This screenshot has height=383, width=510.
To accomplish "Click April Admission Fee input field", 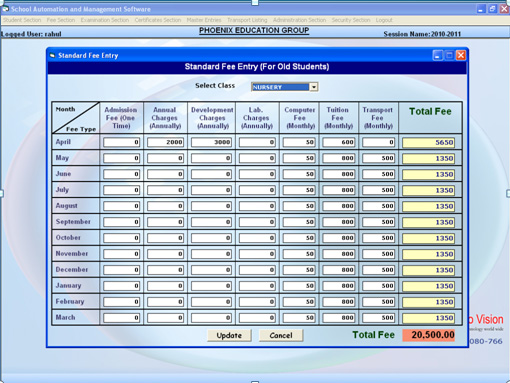I will tap(121, 142).
